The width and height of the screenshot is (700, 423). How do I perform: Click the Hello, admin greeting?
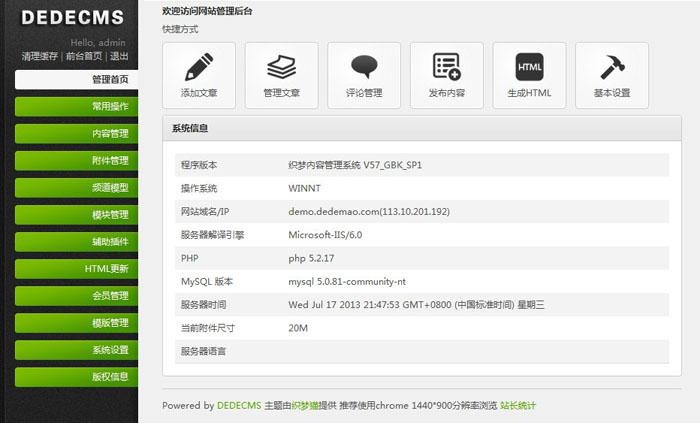98,43
